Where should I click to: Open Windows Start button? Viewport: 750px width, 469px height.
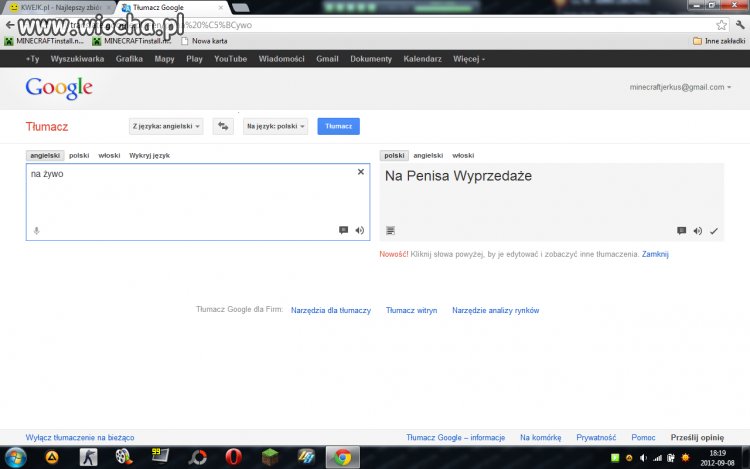(15, 458)
